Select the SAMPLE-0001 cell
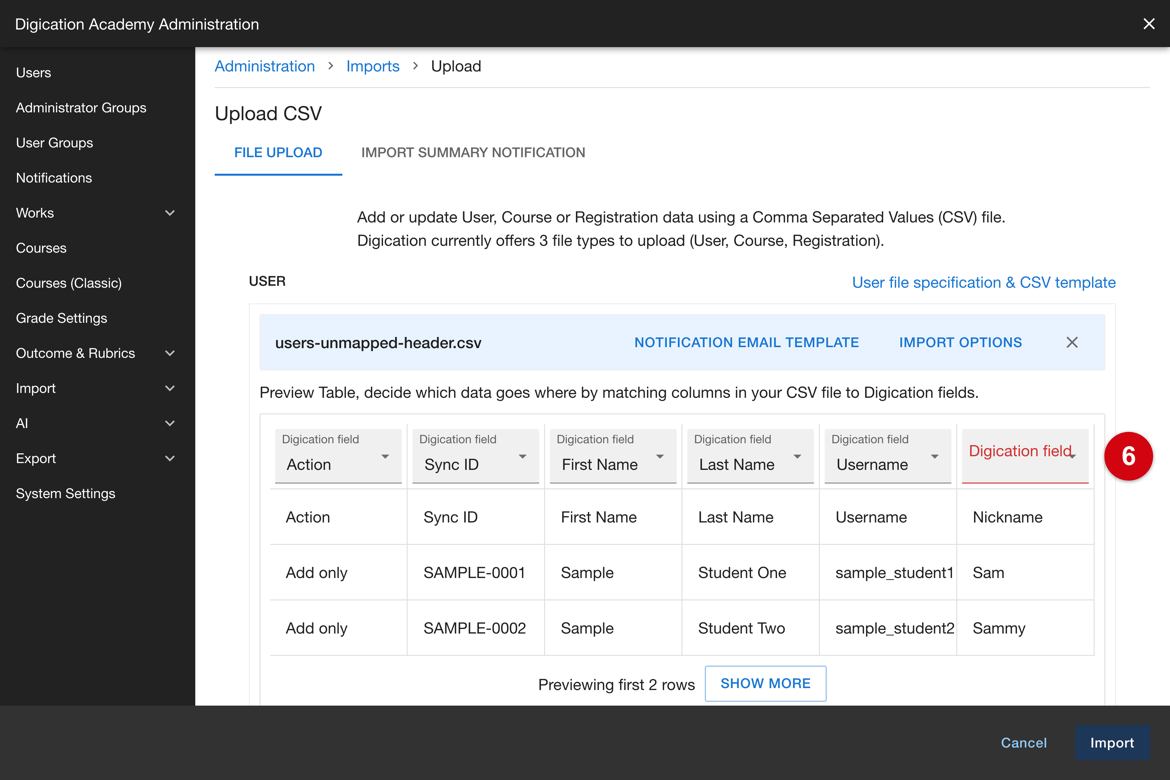The height and width of the screenshot is (780, 1170). (x=476, y=572)
